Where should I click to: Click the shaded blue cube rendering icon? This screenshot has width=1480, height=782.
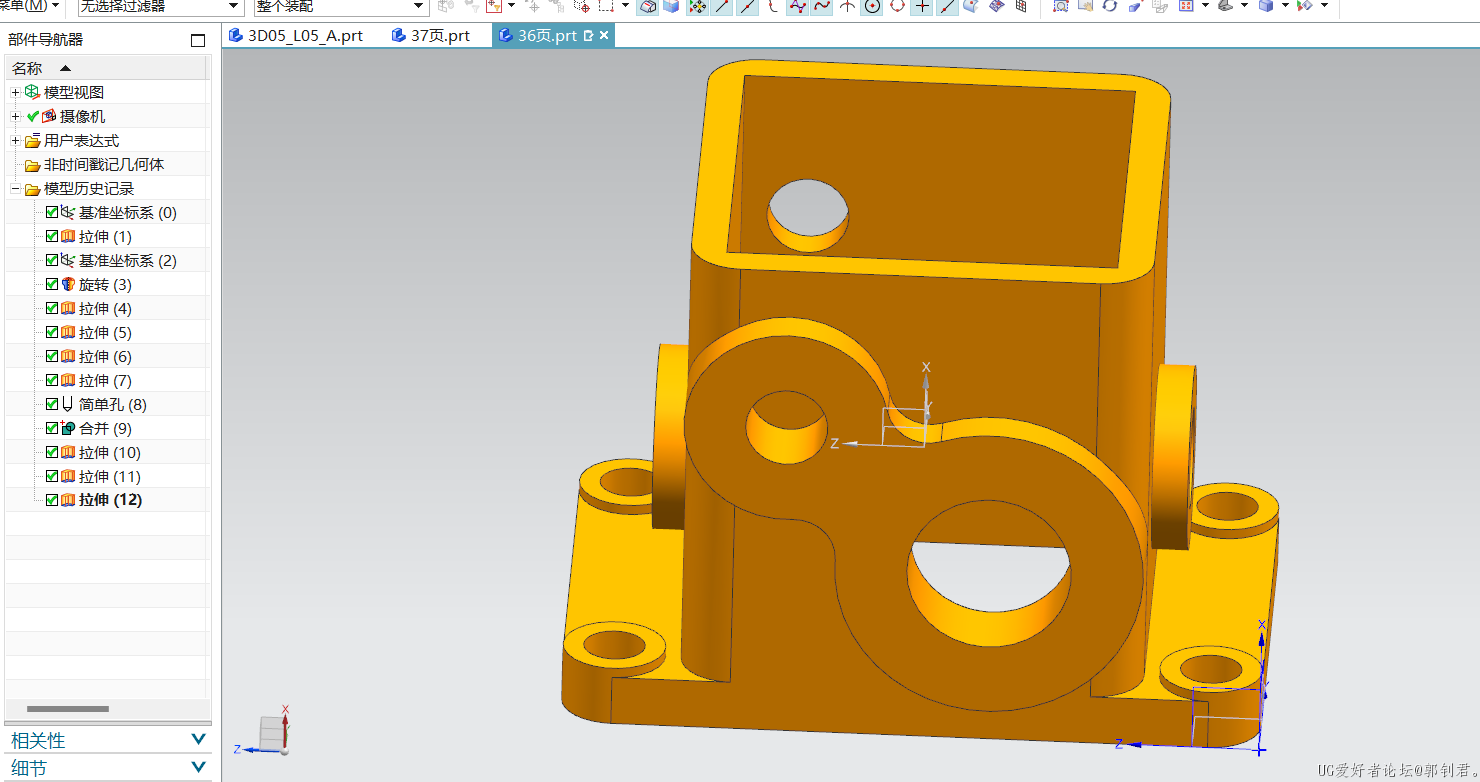[x=1266, y=5]
